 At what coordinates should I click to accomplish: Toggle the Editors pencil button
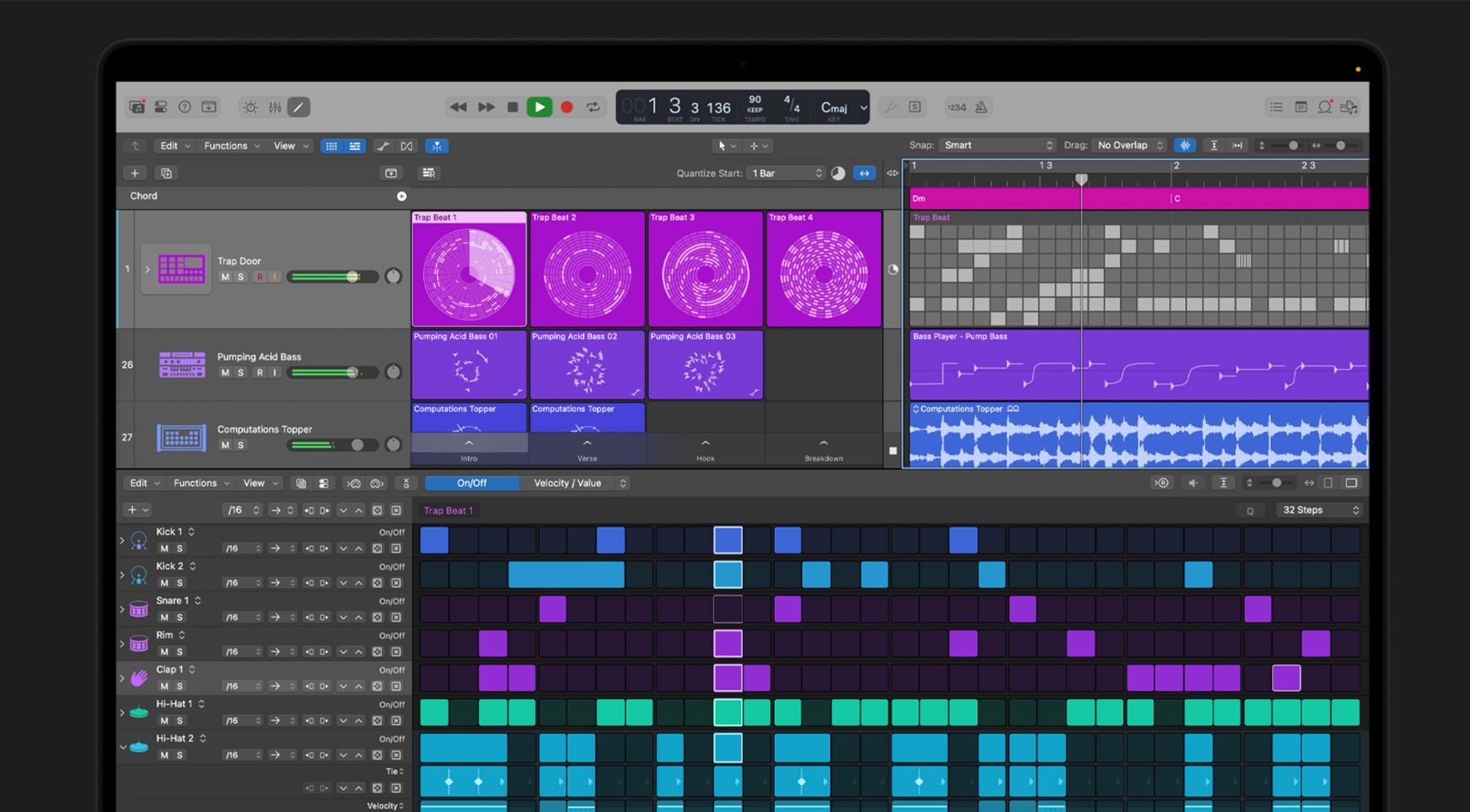click(299, 107)
